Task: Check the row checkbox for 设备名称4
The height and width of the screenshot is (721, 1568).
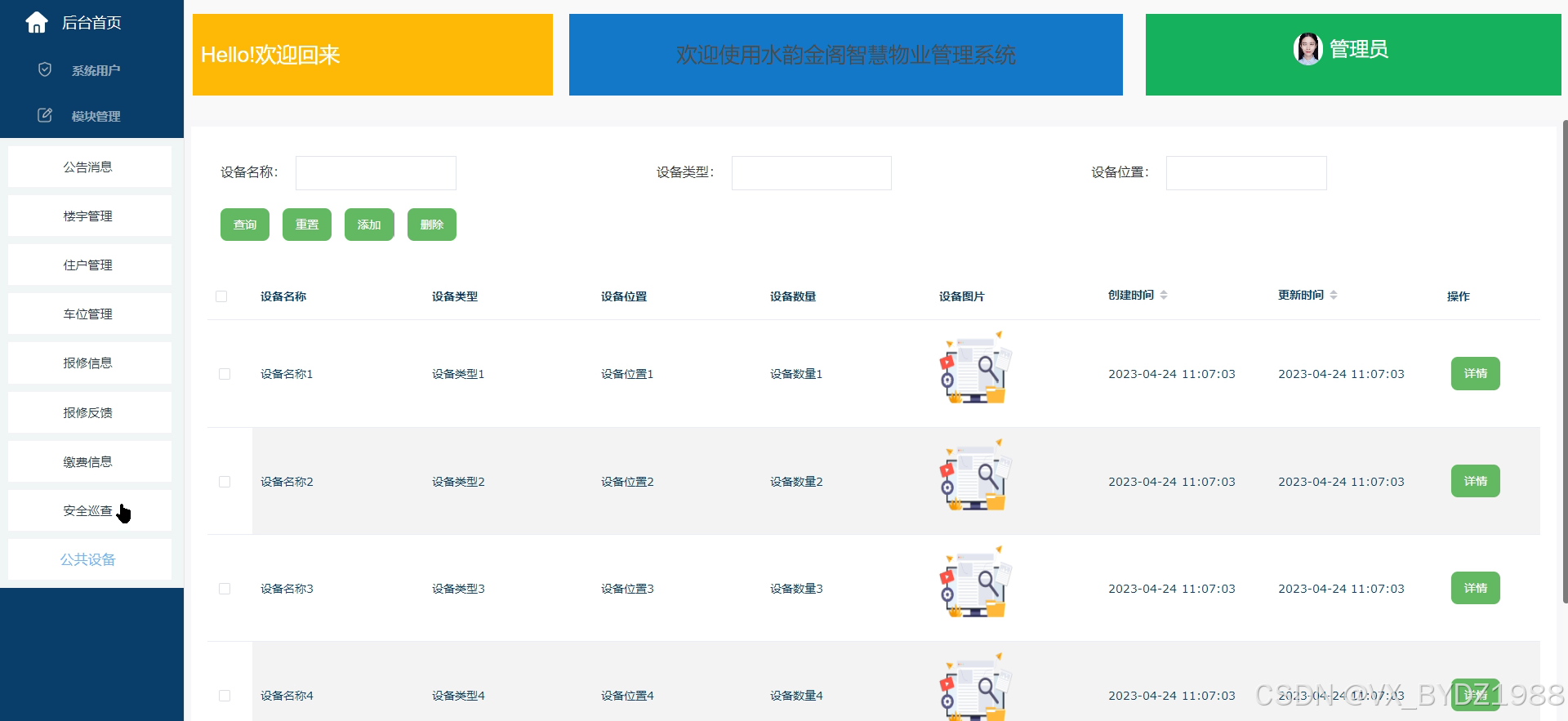Action: point(225,696)
